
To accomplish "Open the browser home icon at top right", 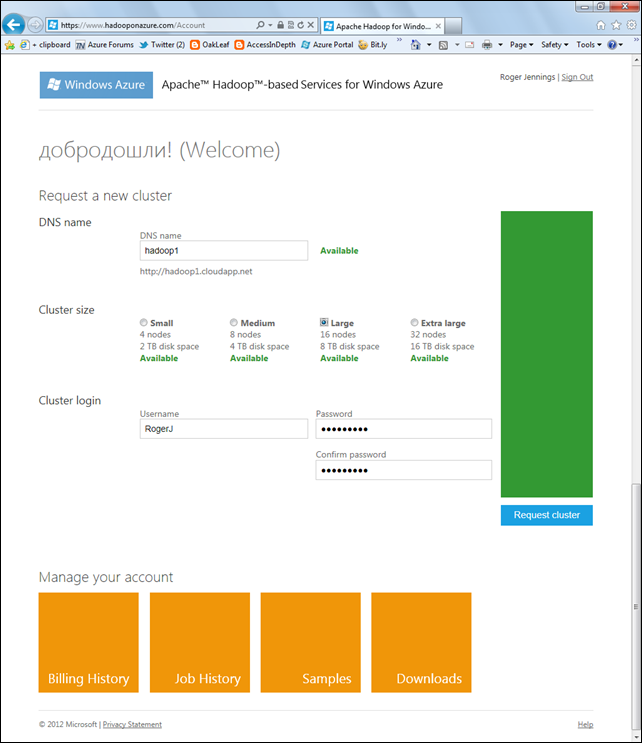I will (x=601, y=24).
